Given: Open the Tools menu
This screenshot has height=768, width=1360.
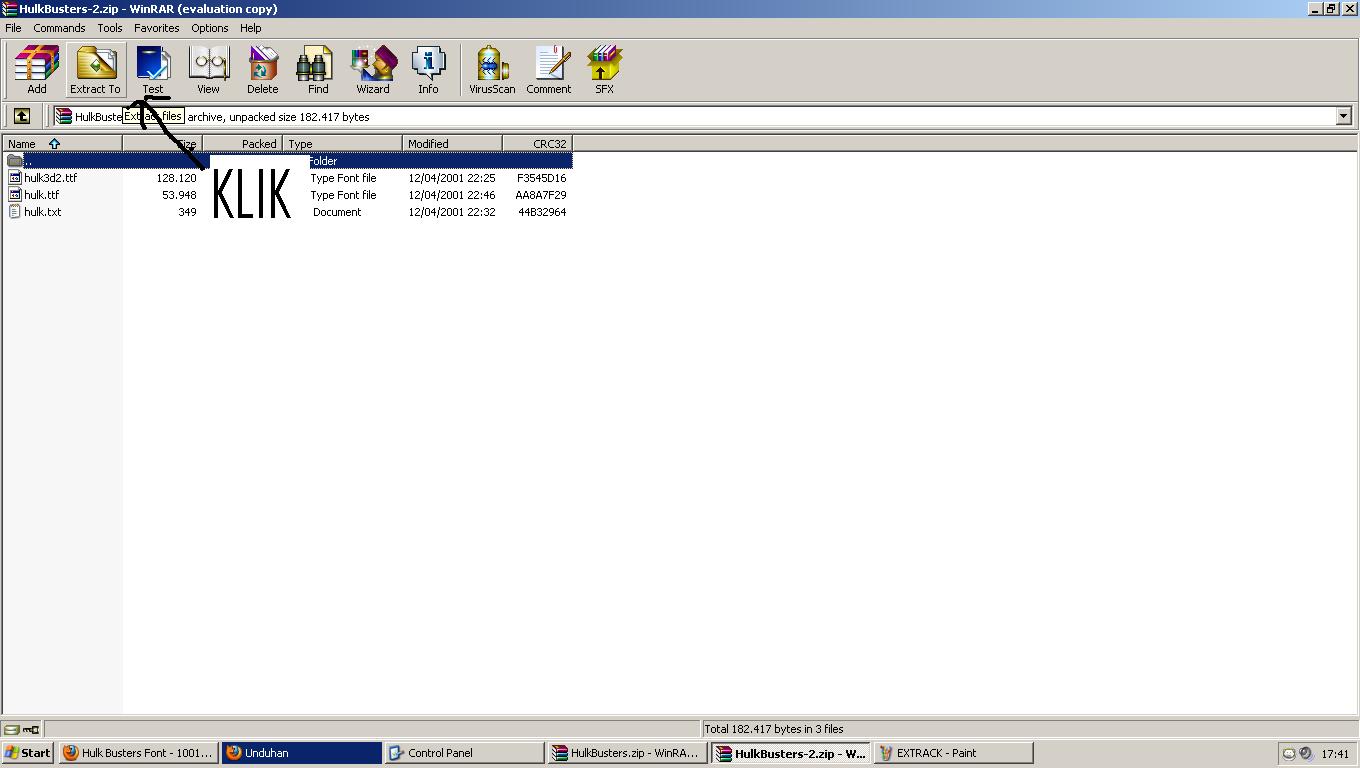Looking at the screenshot, I should [x=110, y=28].
